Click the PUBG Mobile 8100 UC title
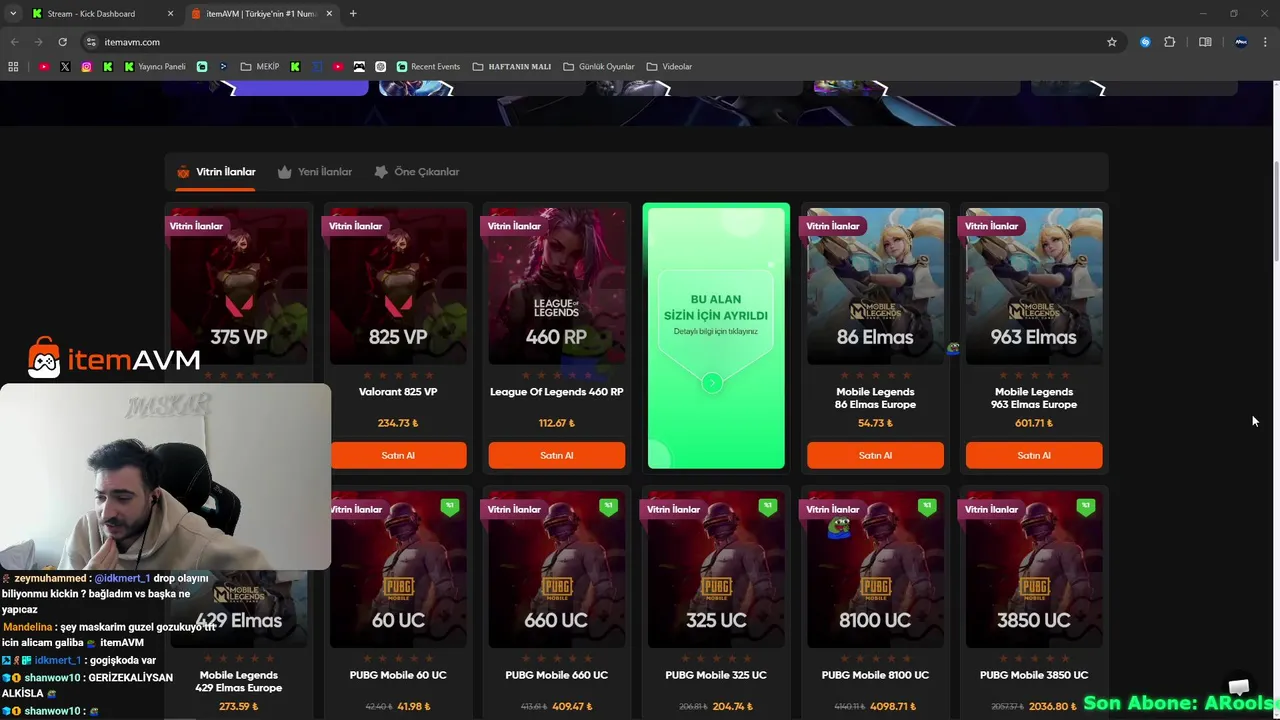Screen dimensions: 1280x720 [875, 675]
